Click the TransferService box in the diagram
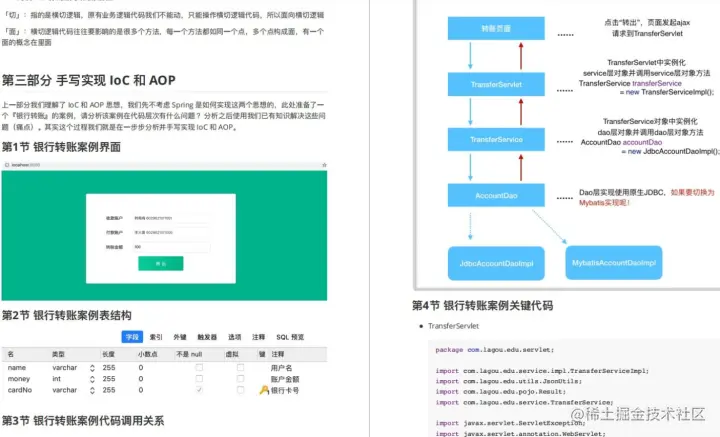The image size is (720, 437). click(x=496, y=140)
